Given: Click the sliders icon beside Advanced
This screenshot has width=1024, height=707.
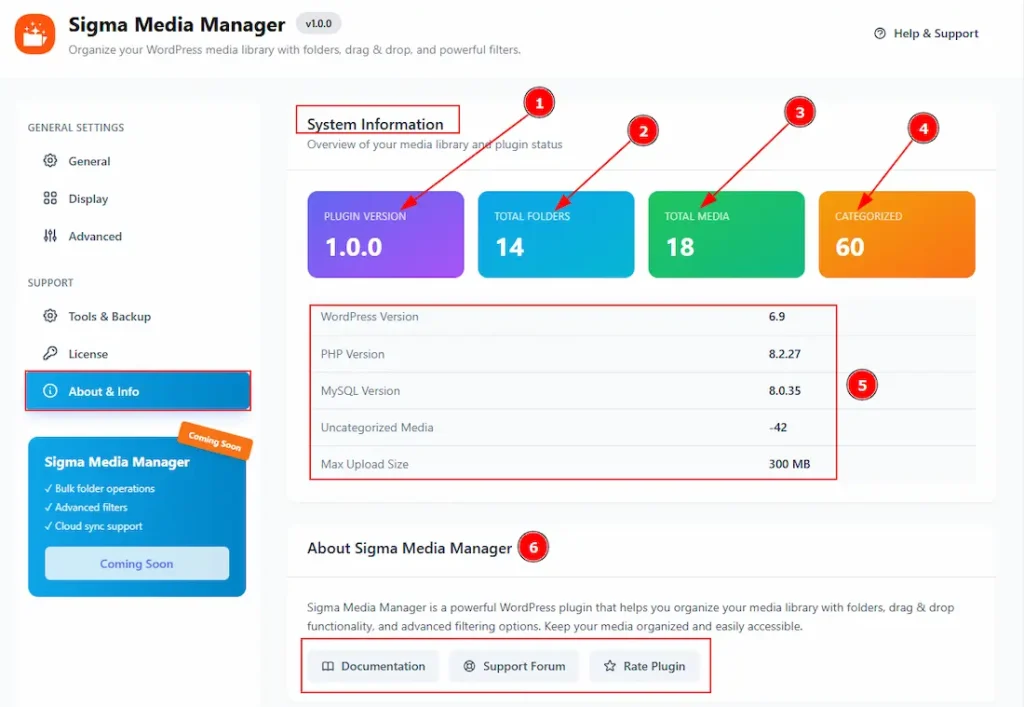Looking at the screenshot, I should coord(50,236).
